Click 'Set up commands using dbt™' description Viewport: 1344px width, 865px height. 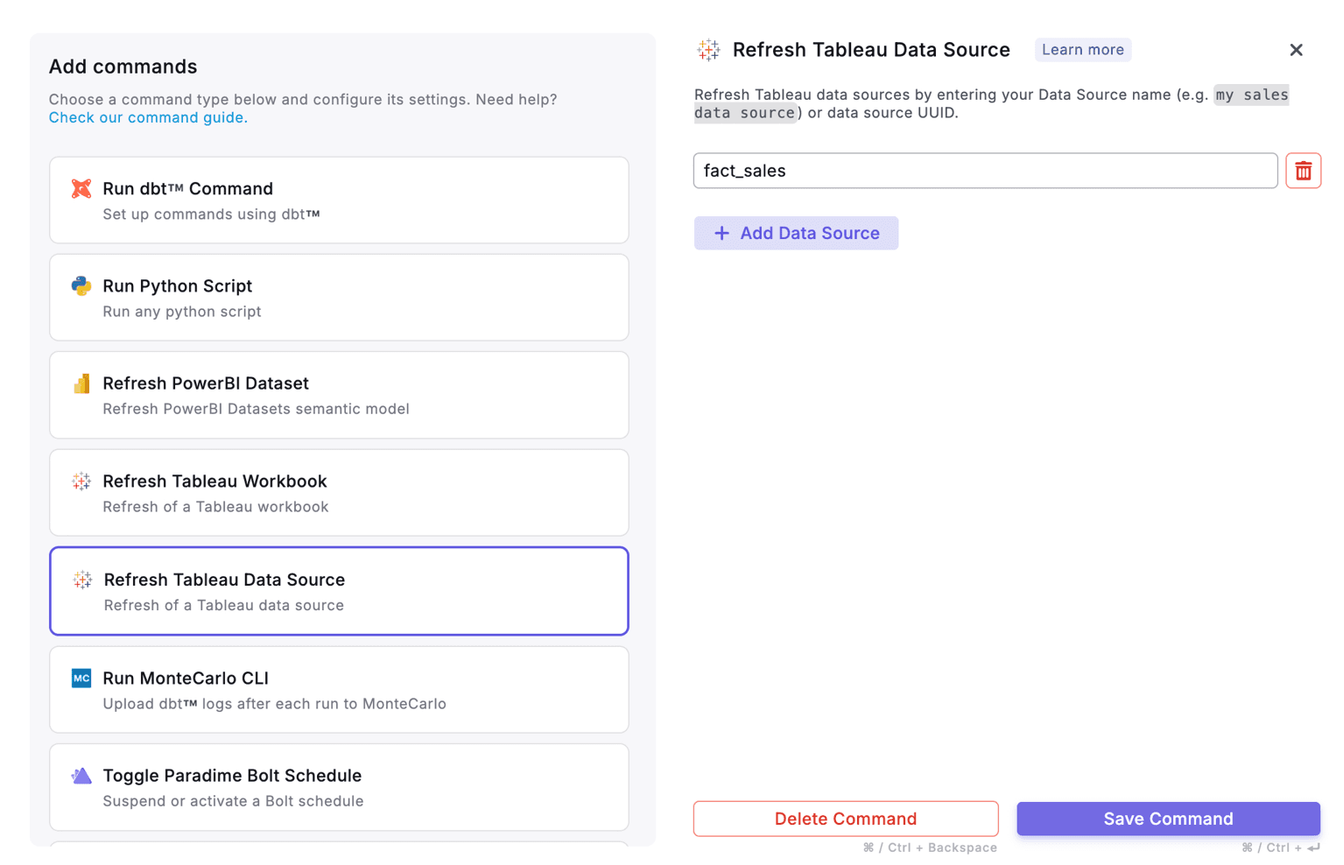[x=212, y=214]
